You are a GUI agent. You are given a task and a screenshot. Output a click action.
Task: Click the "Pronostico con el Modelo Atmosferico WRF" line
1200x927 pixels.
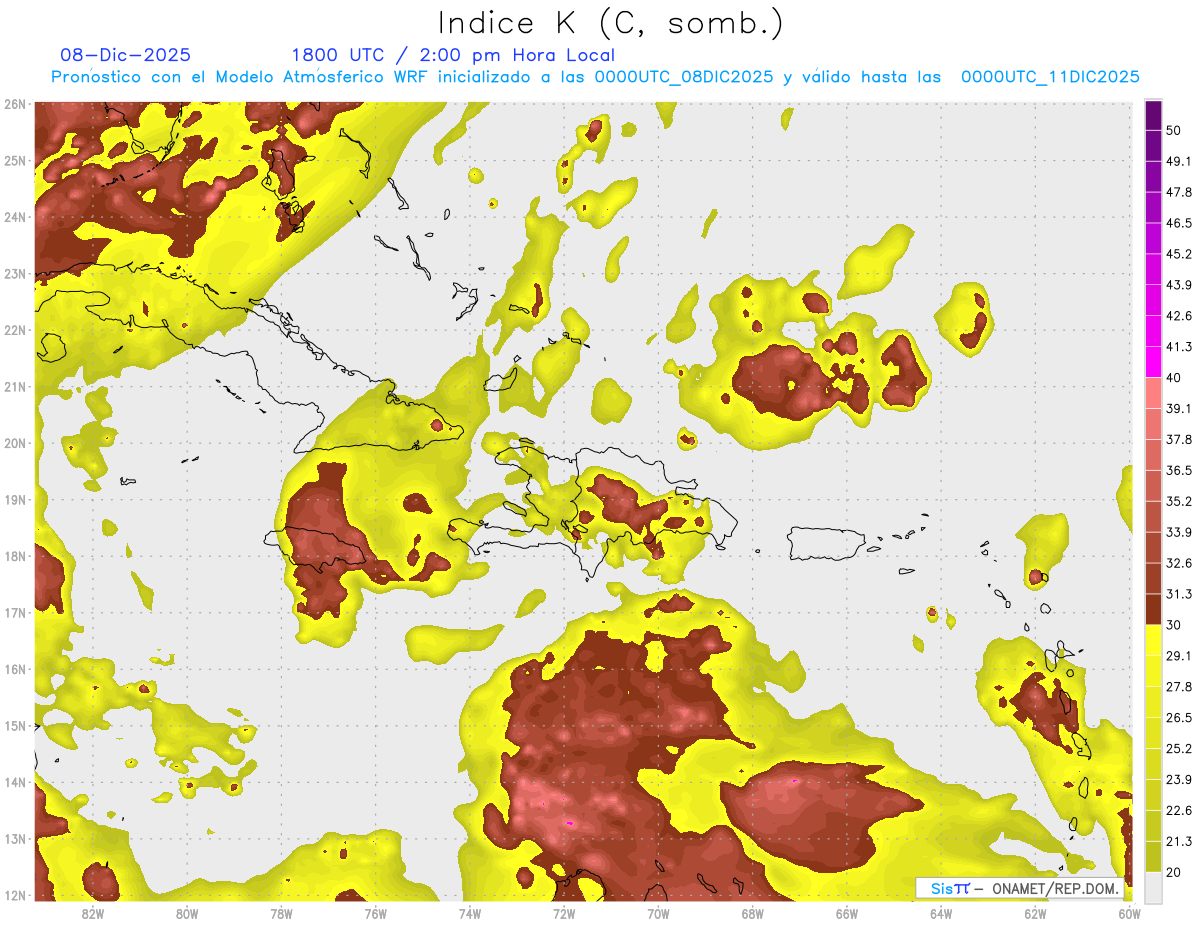[x=595, y=77]
